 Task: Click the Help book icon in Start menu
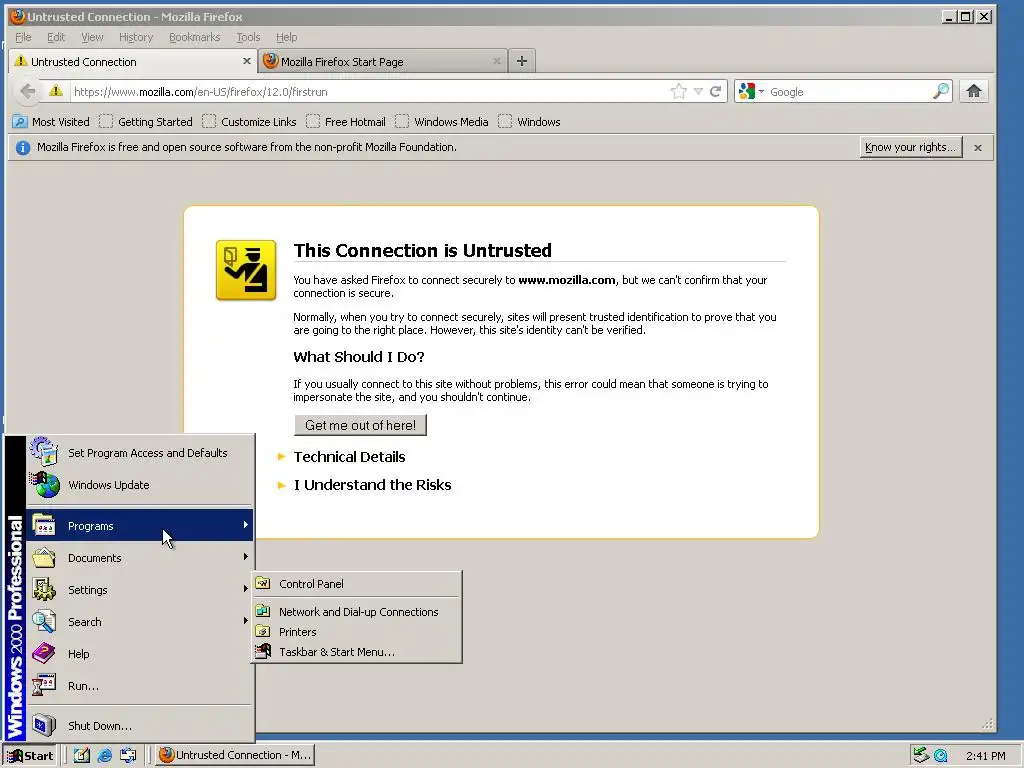[44, 653]
